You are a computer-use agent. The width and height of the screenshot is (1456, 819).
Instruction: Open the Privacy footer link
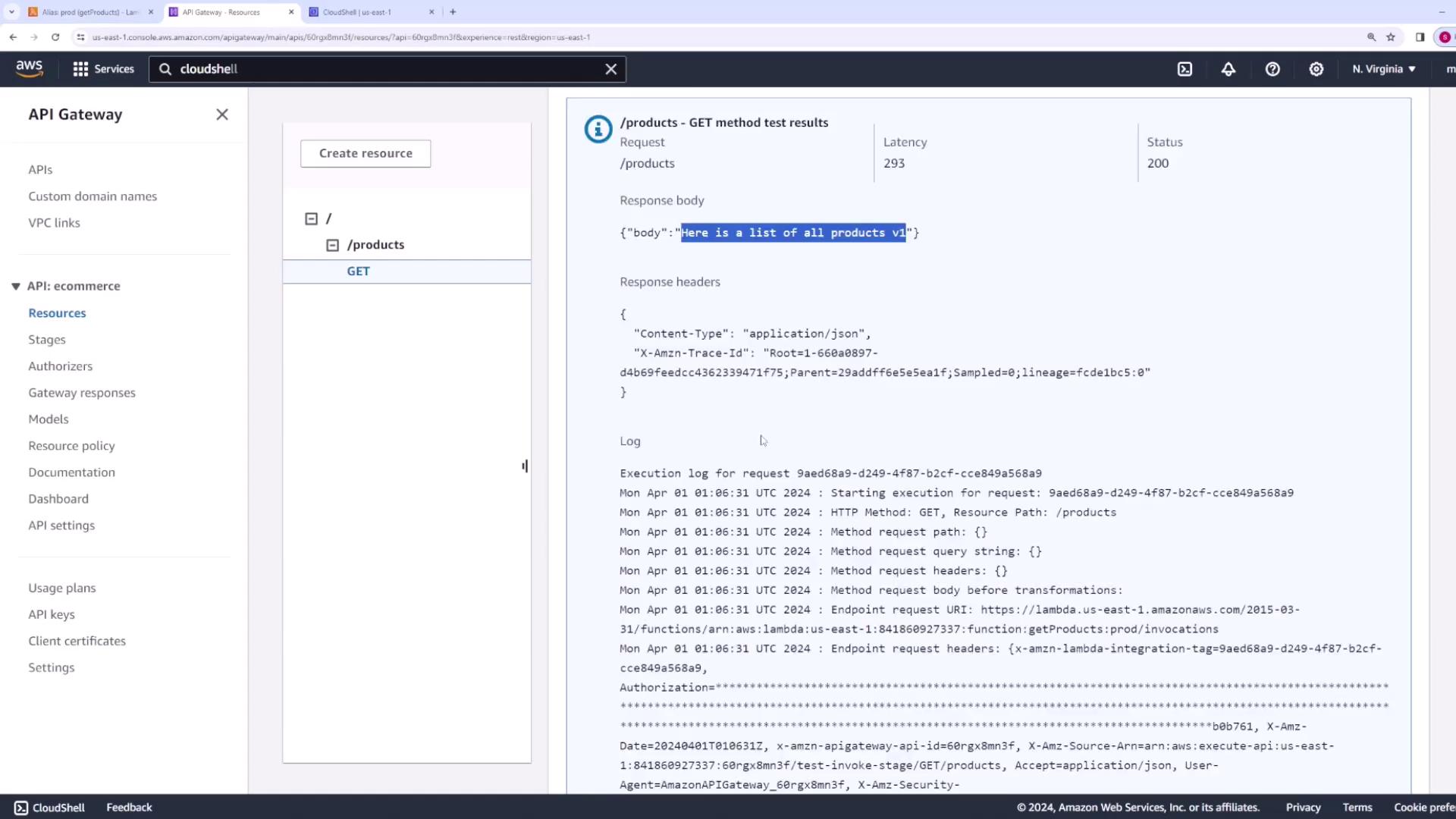click(1303, 808)
